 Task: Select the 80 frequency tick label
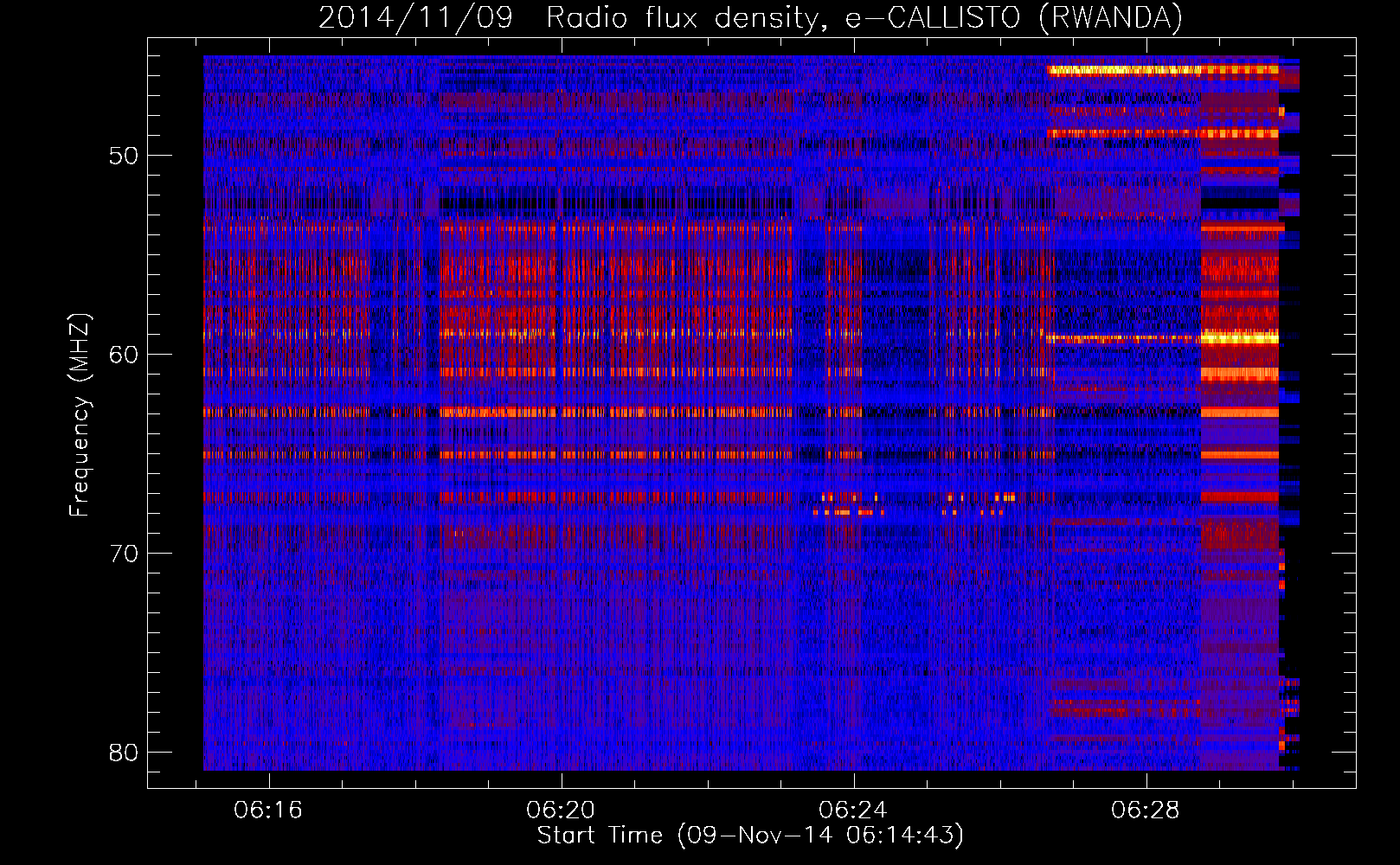pyautogui.click(x=124, y=753)
